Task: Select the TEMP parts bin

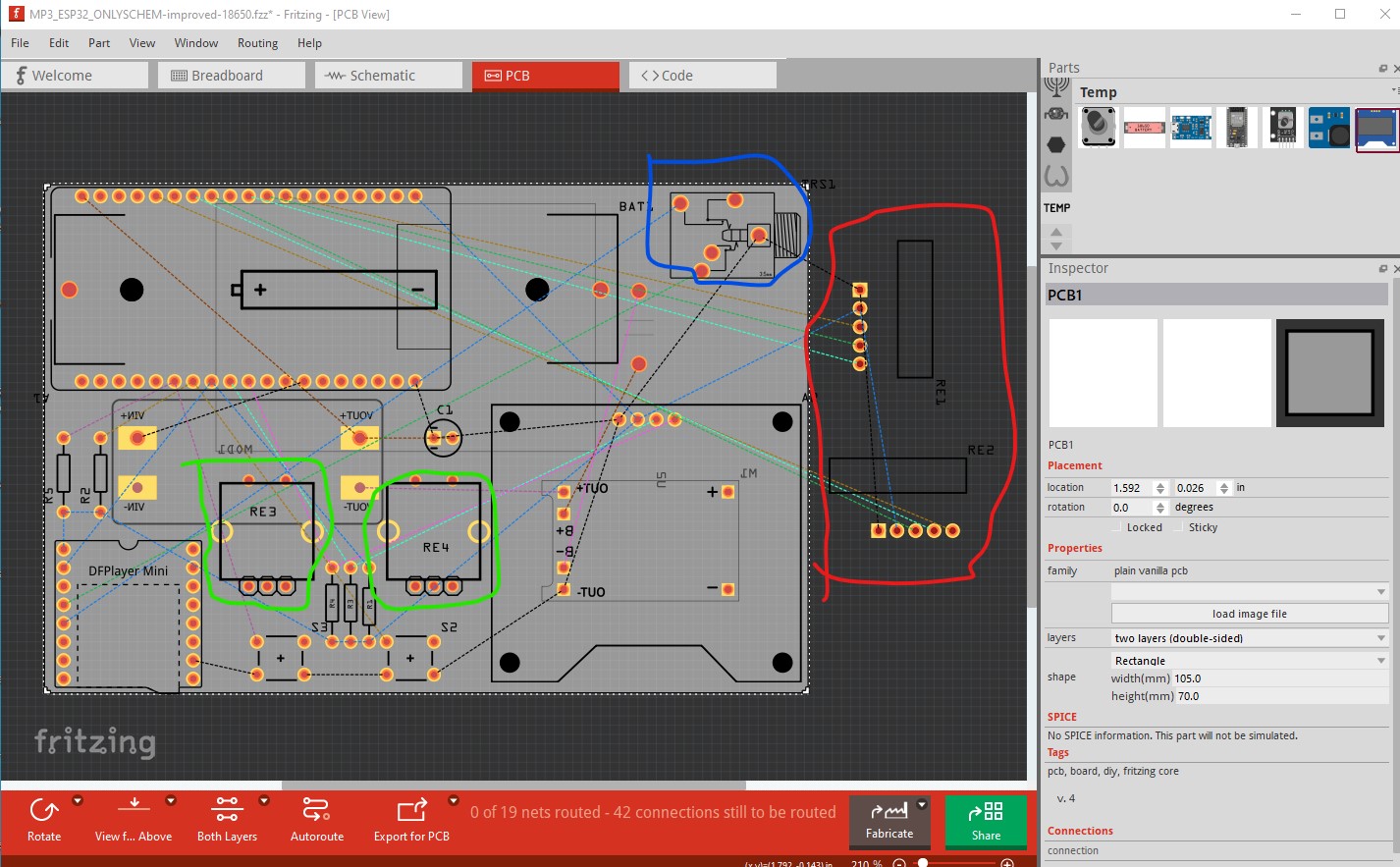Action: (1057, 208)
